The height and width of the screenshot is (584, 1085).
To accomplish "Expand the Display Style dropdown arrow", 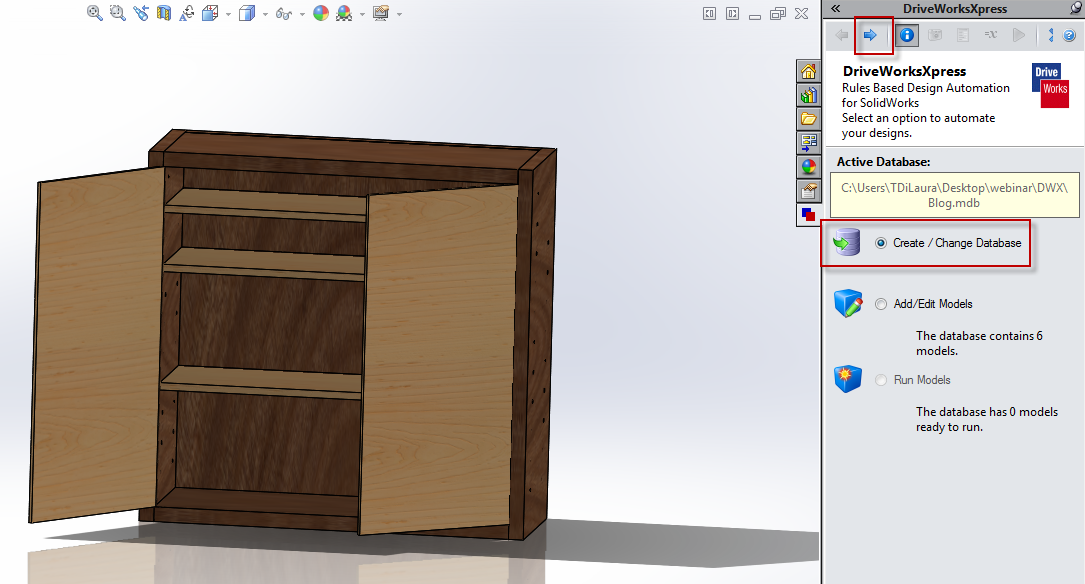I will tap(265, 14).
